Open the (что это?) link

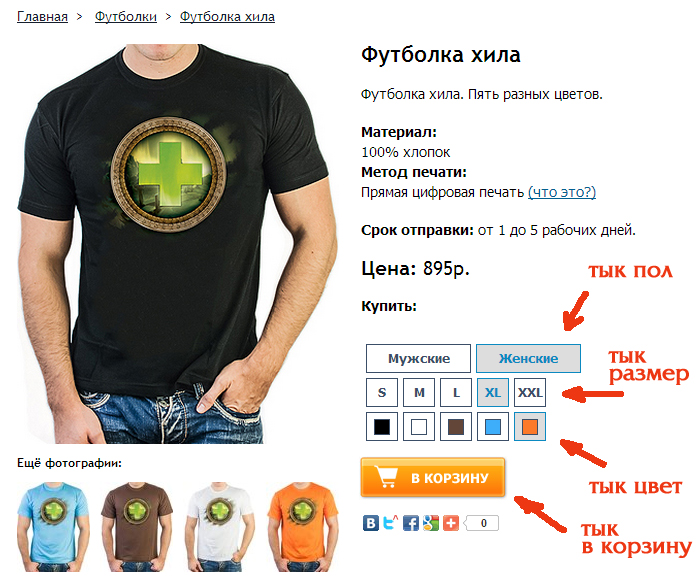[562, 192]
